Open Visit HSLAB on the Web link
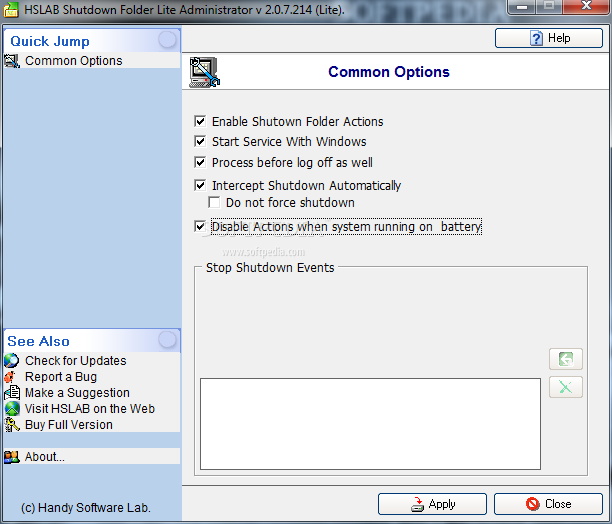 pyautogui.click(x=90, y=409)
